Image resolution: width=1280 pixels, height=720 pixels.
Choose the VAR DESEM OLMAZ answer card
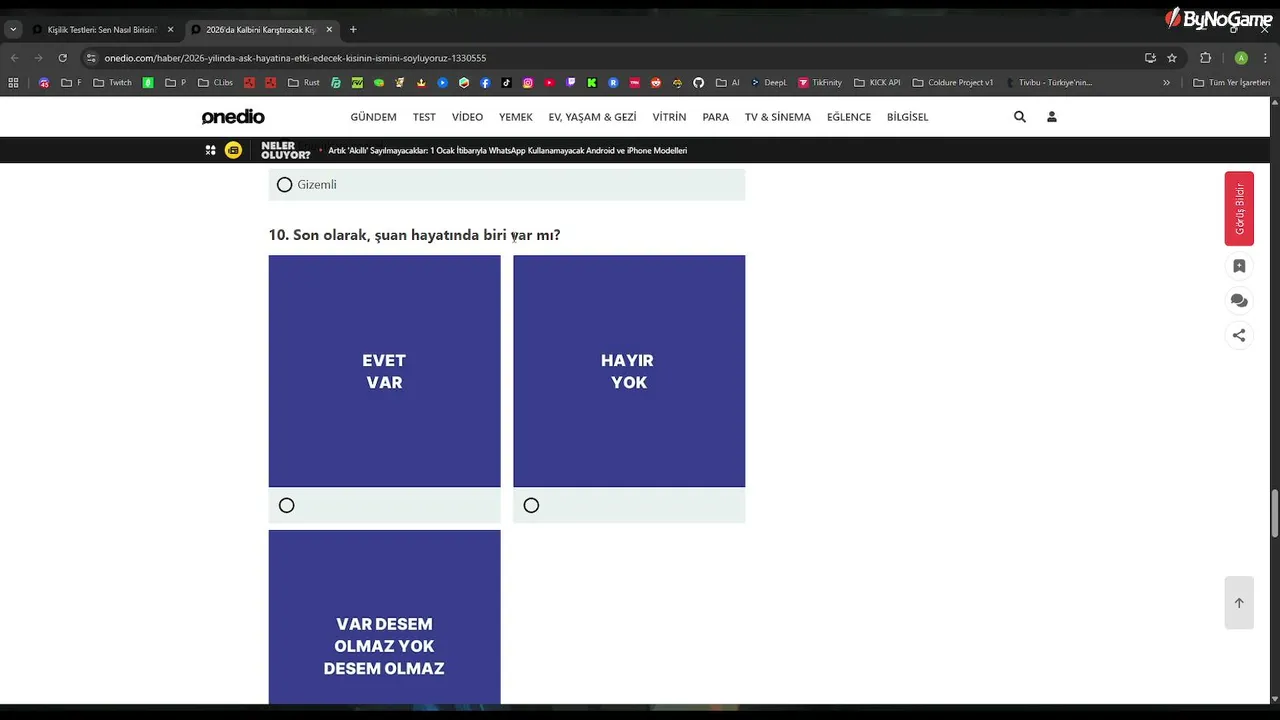(x=384, y=617)
